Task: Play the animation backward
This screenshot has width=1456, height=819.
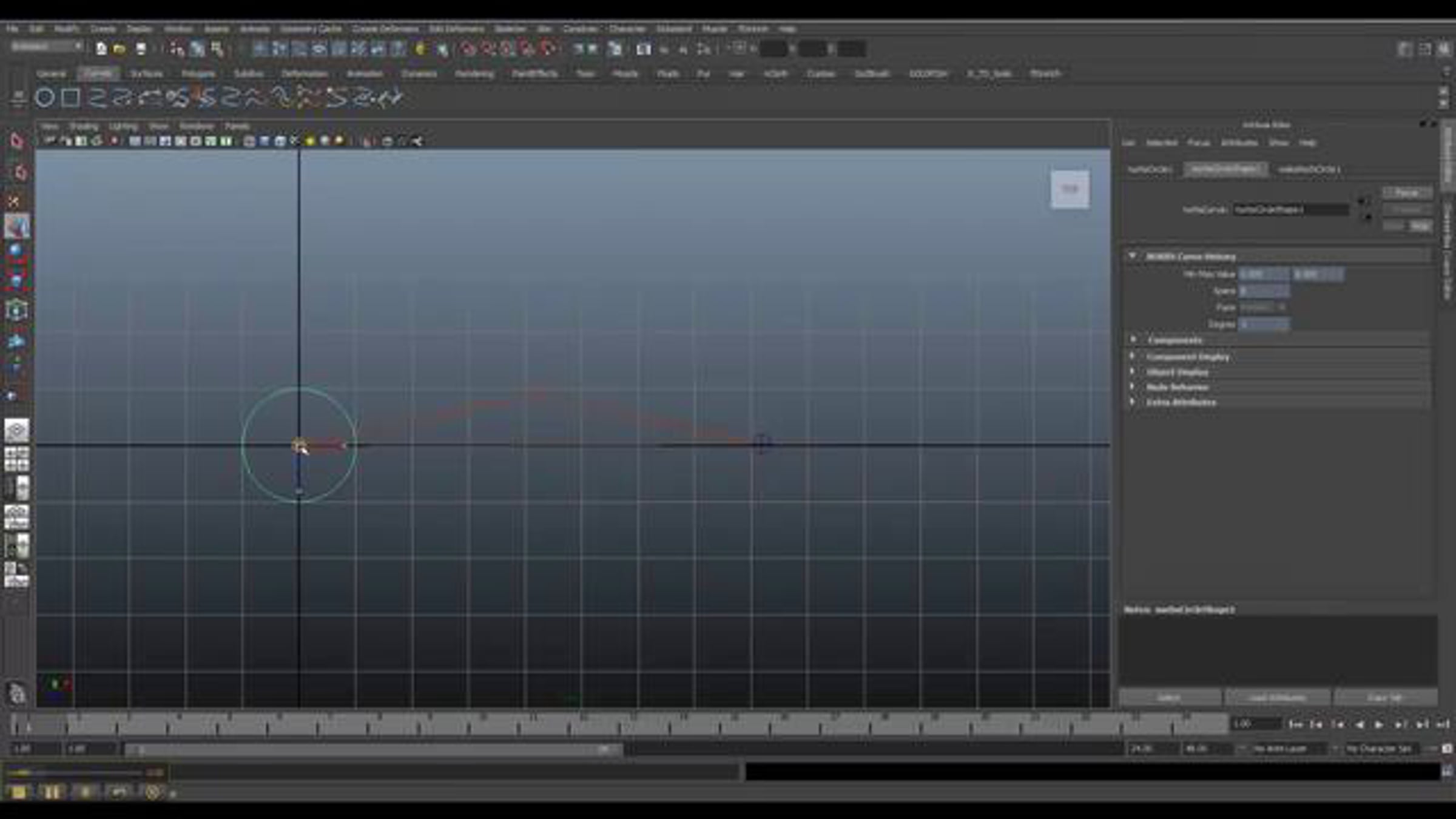Action: [x=1359, y=724]
